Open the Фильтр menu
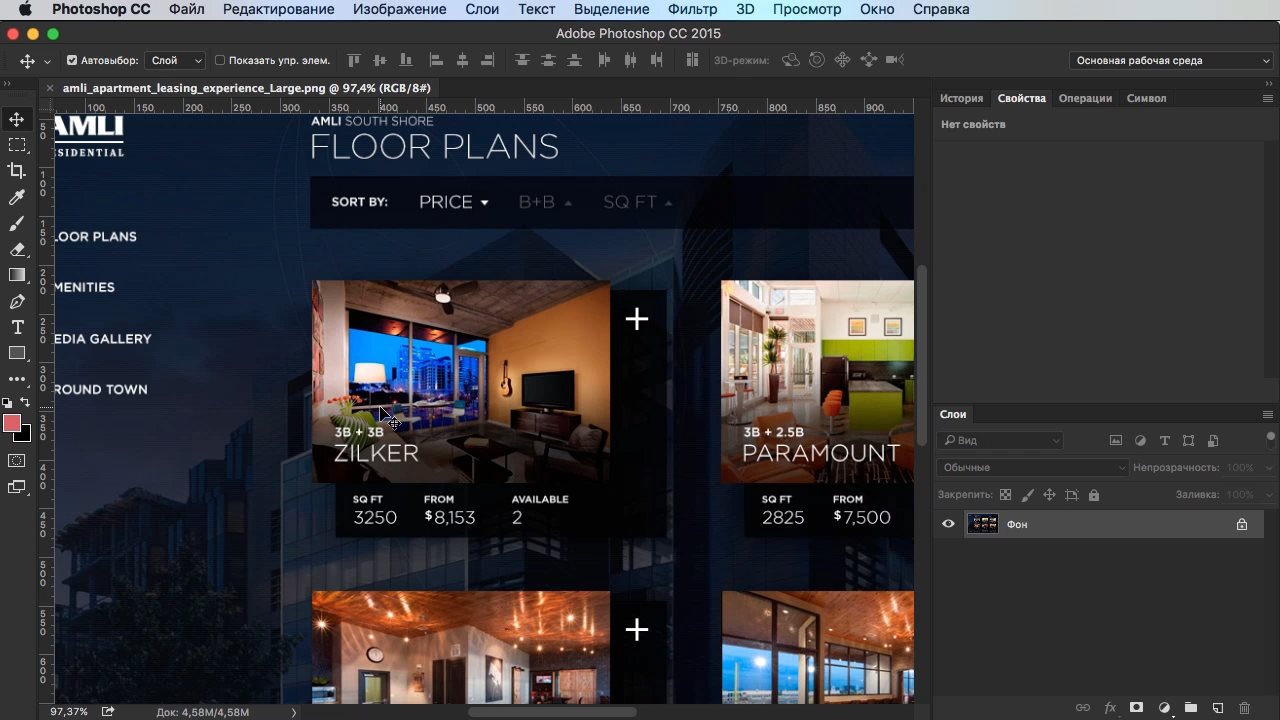The image size is (1280, 720). (692, 9)
